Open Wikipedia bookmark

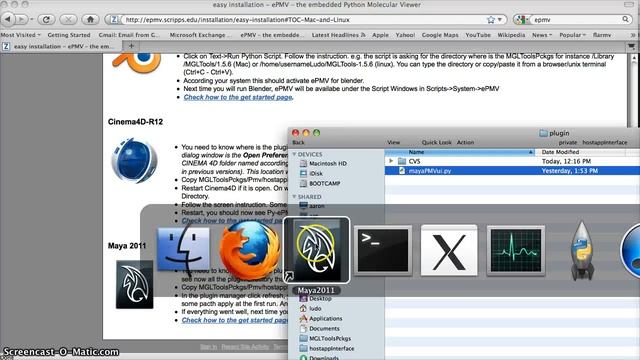tap(511, 35)
